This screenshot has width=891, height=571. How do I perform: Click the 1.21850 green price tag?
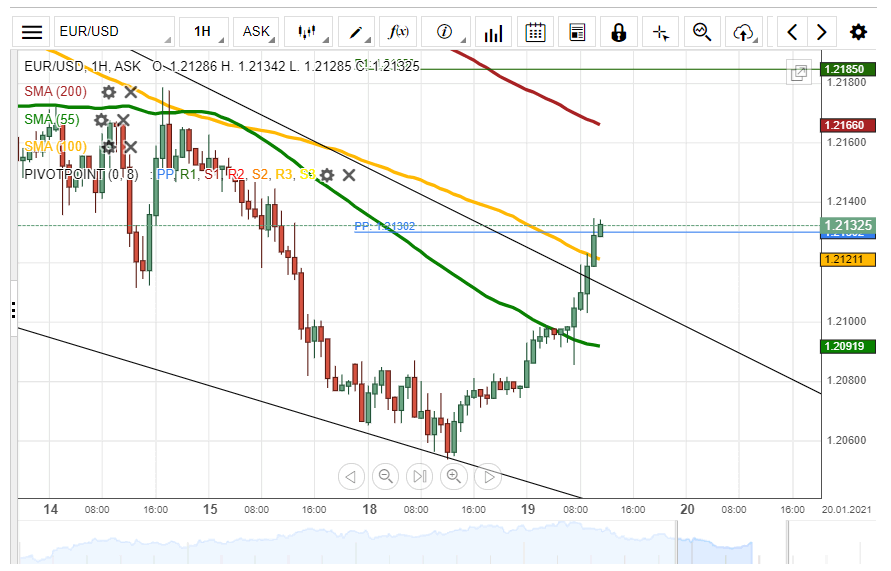pyautogui.click(x=848, y=69)
